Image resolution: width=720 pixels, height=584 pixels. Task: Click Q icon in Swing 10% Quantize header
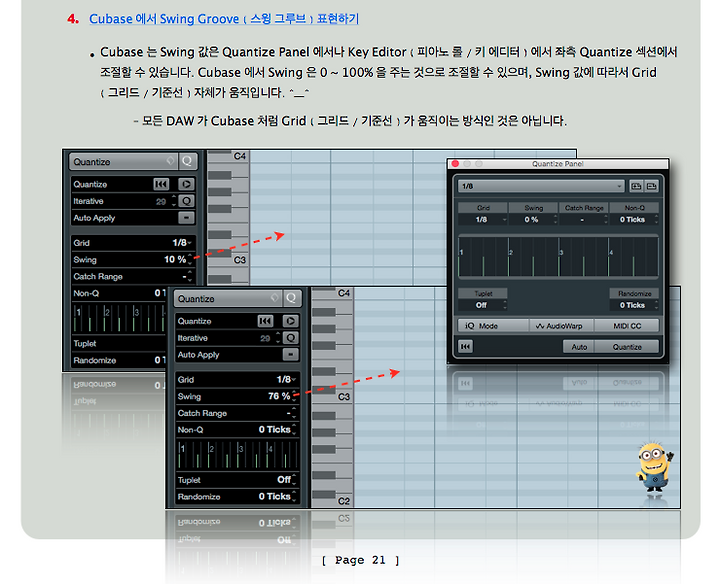pyautogui.click(x=187, y=161)
